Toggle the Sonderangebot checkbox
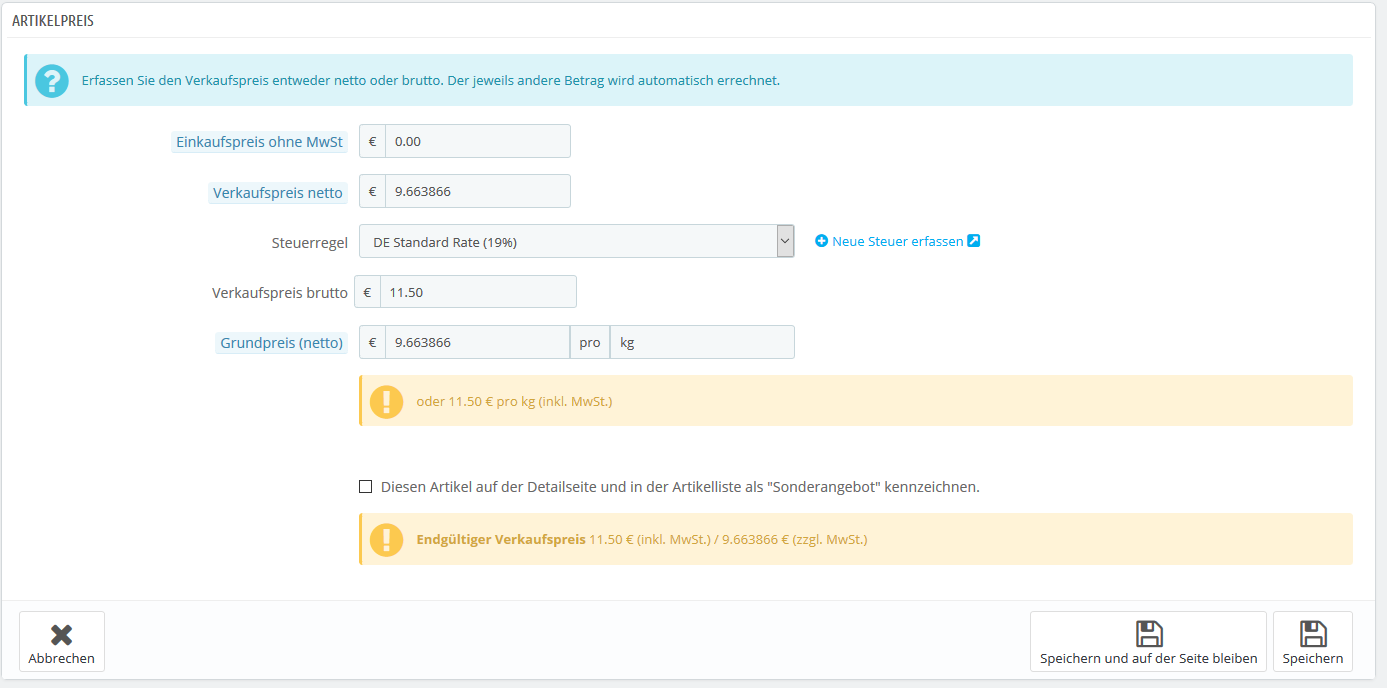The image size is (1388, 688). click(365, 487)
